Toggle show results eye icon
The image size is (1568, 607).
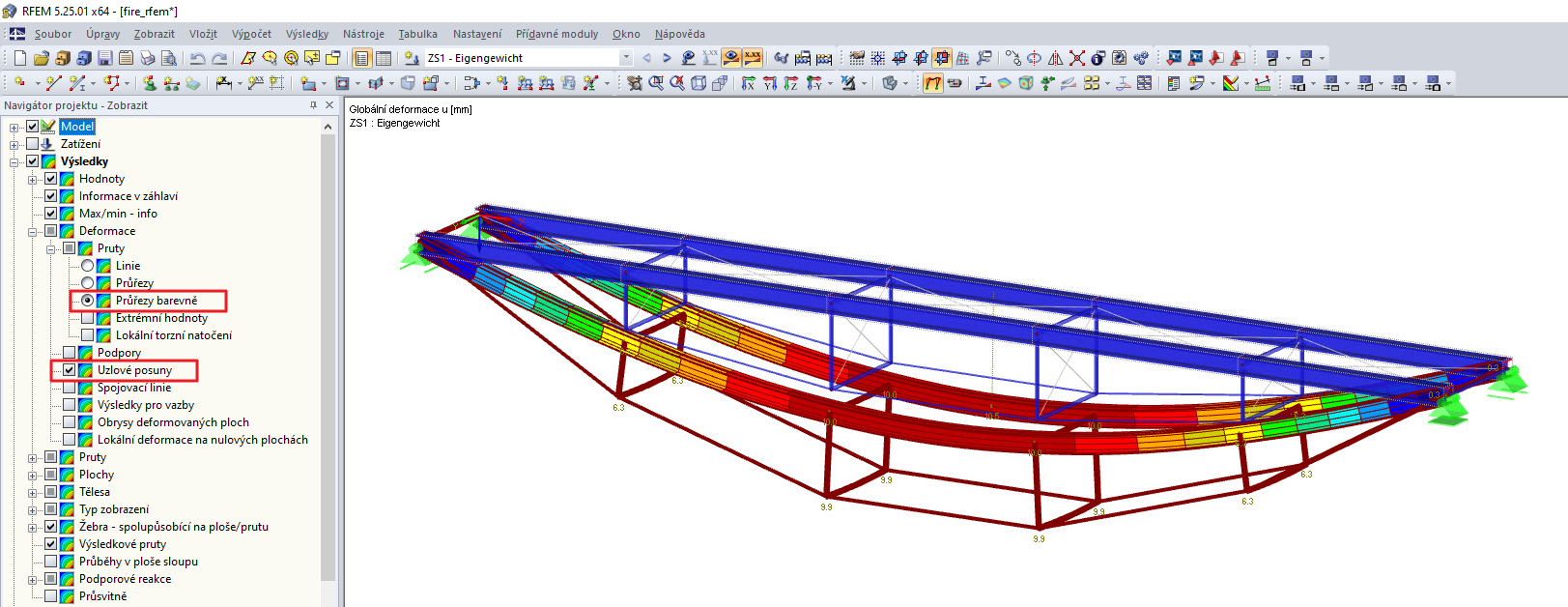pos(731,58)
